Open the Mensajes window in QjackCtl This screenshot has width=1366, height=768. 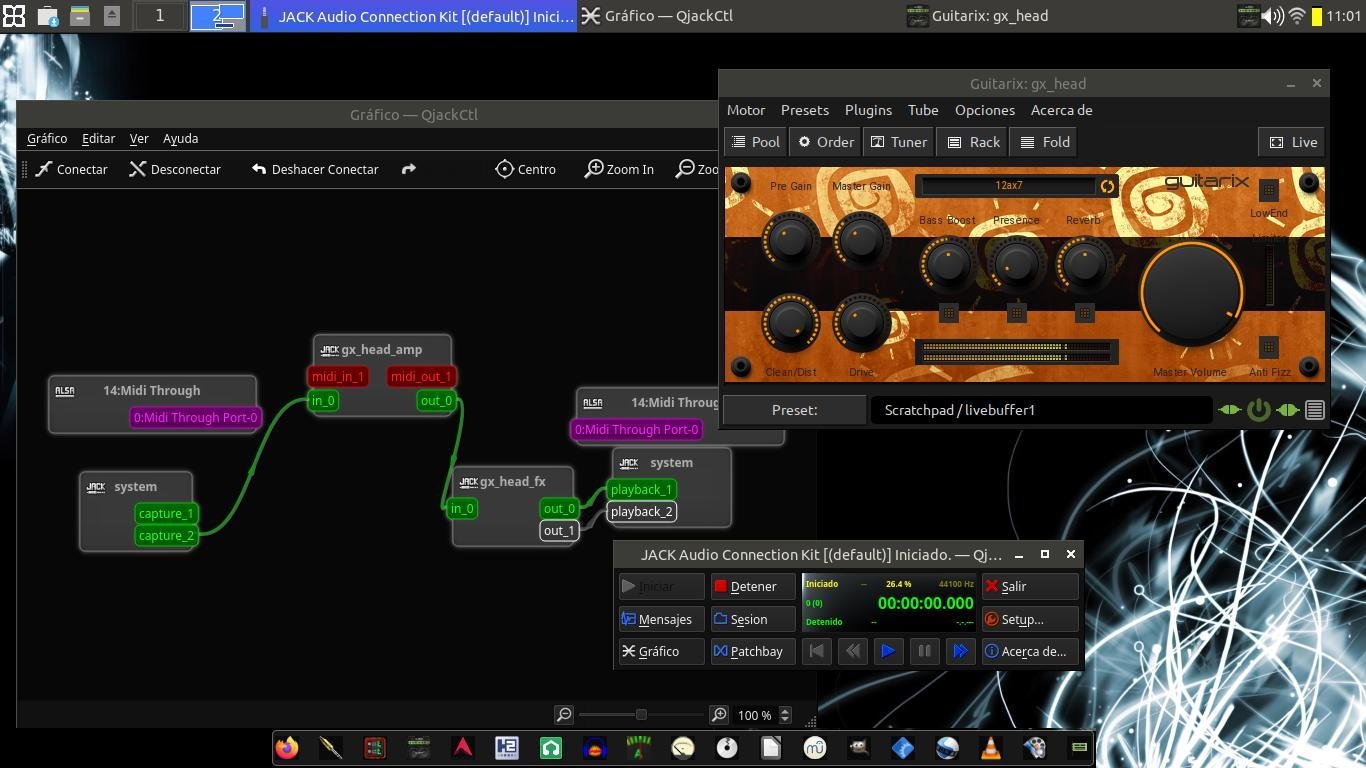point(661,619)
